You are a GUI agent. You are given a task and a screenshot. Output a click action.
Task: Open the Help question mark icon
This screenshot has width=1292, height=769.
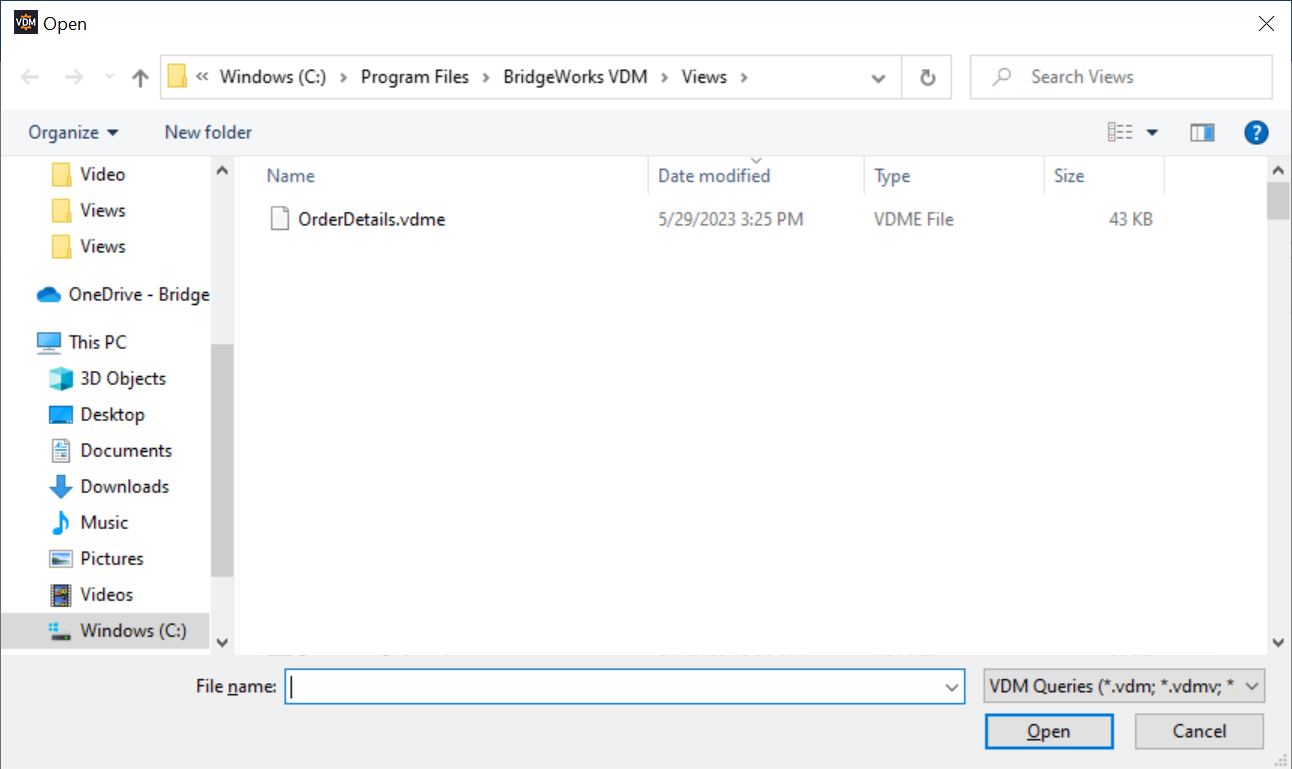click(1256, 131)
